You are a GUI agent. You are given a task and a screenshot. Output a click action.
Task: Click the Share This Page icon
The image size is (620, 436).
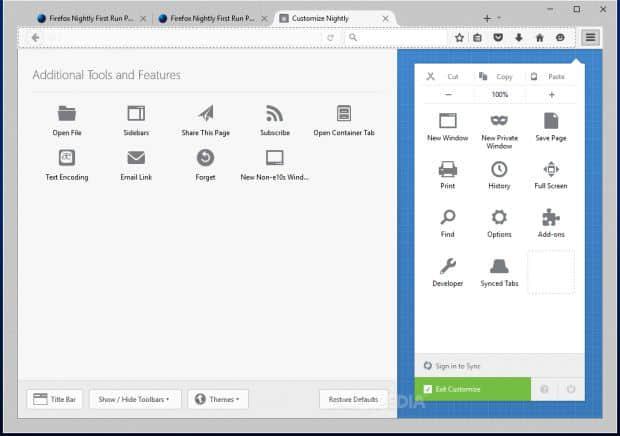tap(205, 113)
